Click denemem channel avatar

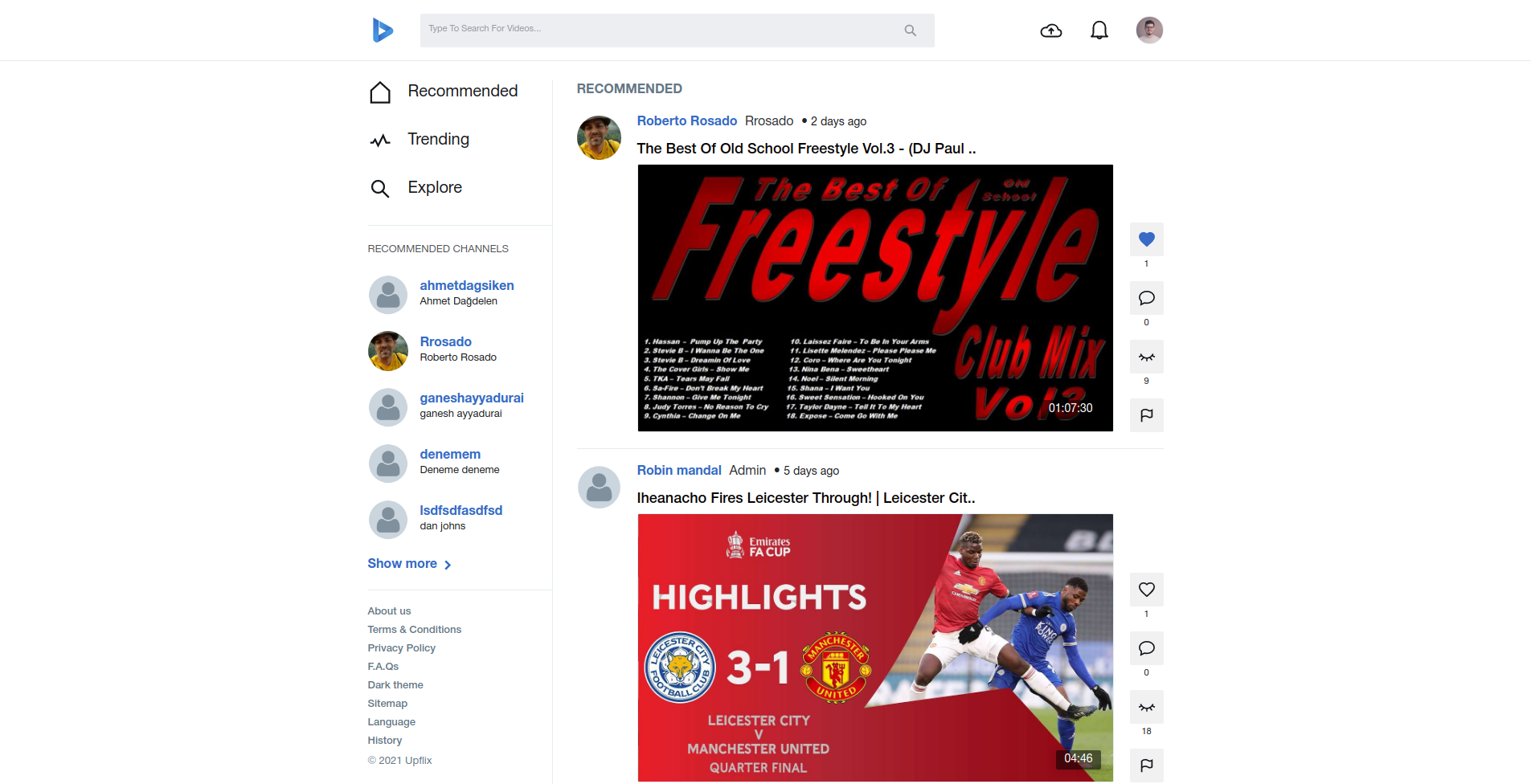388,463
